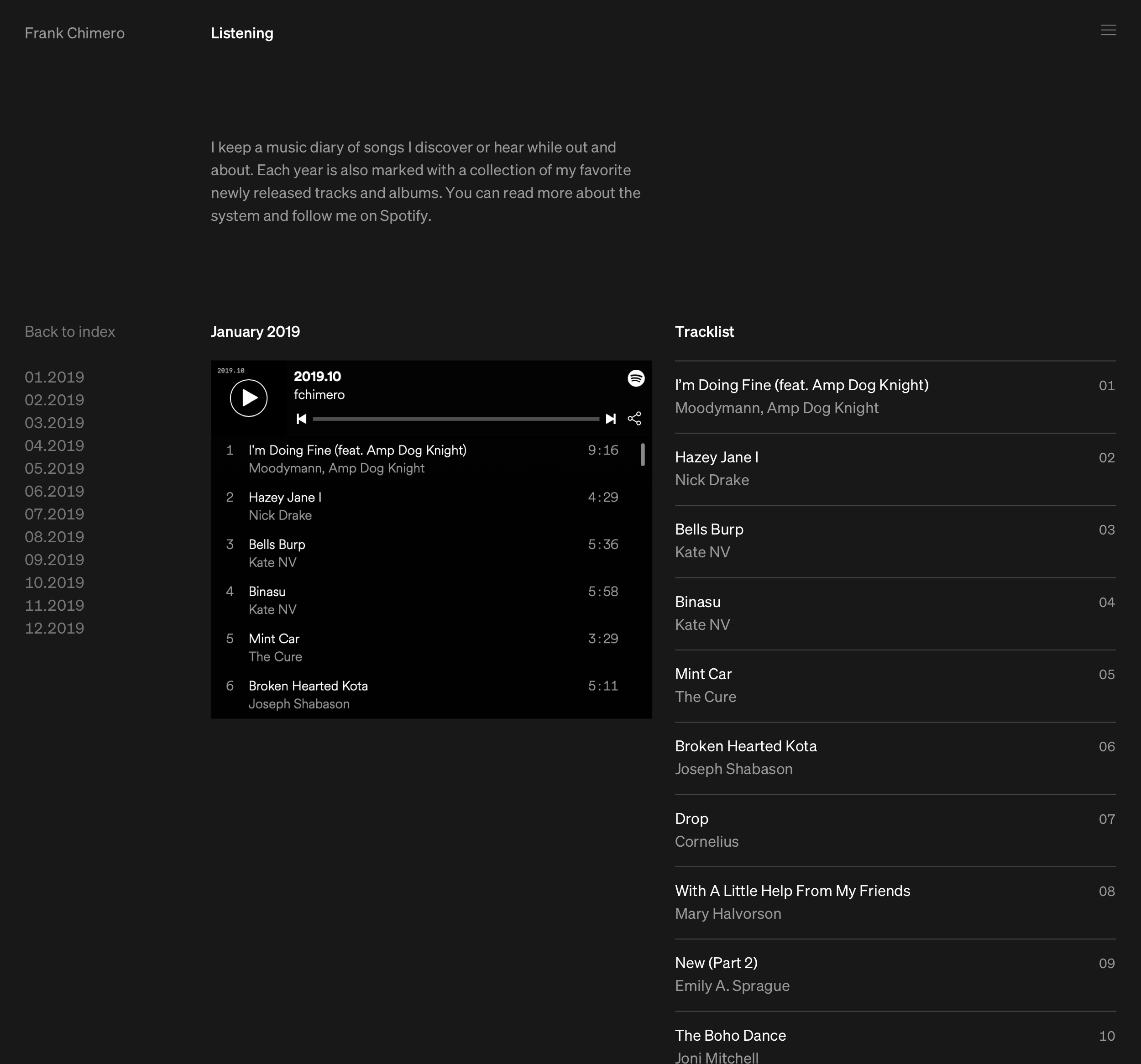The image size is (1141, 1064).
Task: Open the 11.2019 playlist
Action: [x=54, y=605]
